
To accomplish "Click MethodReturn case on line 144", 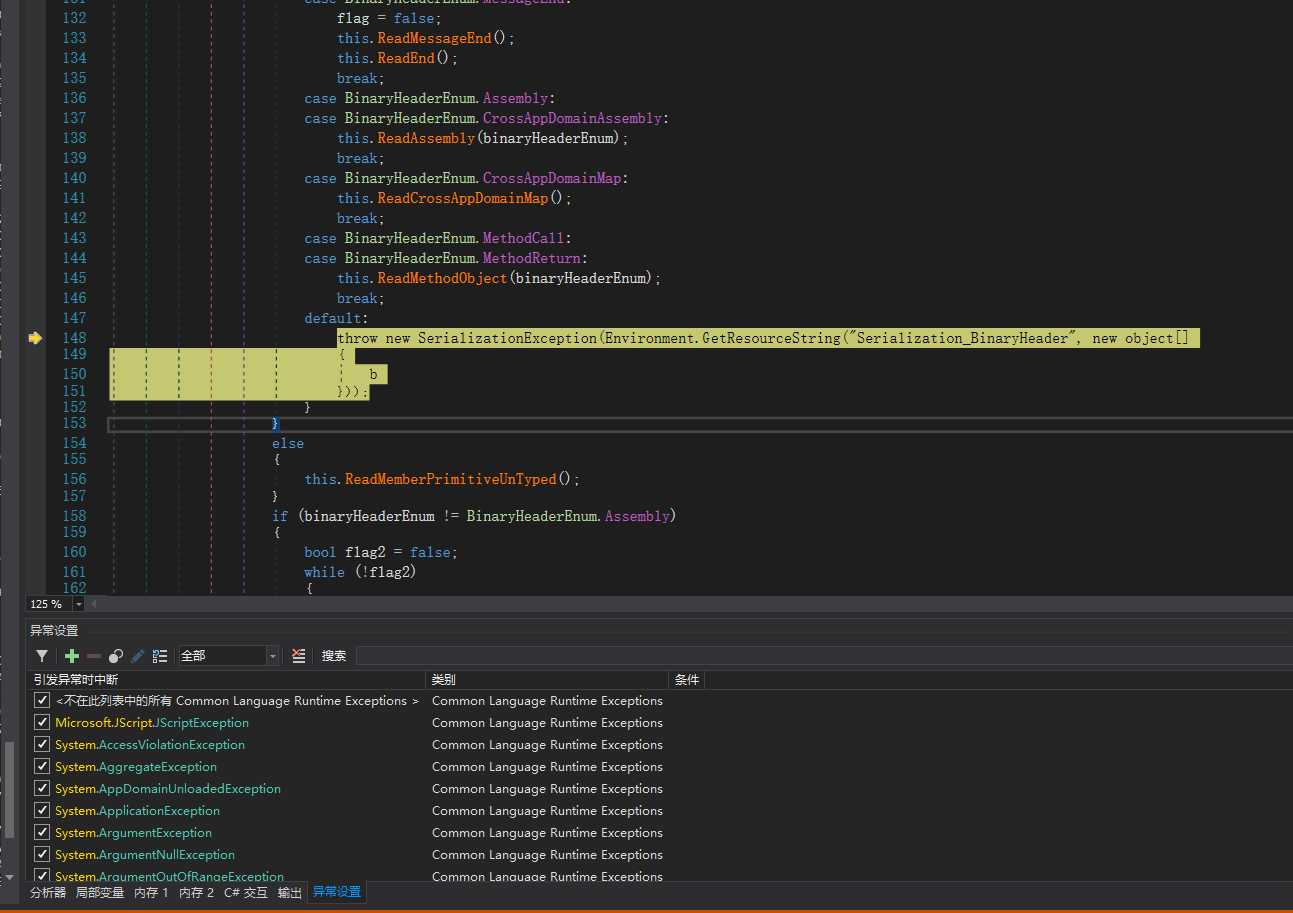I will tap(531, 258).
